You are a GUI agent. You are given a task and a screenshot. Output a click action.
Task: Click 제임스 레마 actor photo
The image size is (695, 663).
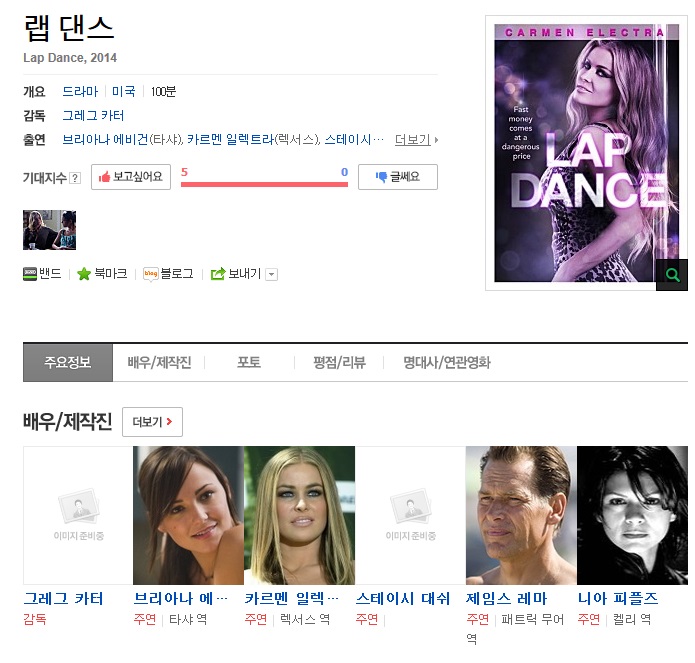tap(520, 514)
